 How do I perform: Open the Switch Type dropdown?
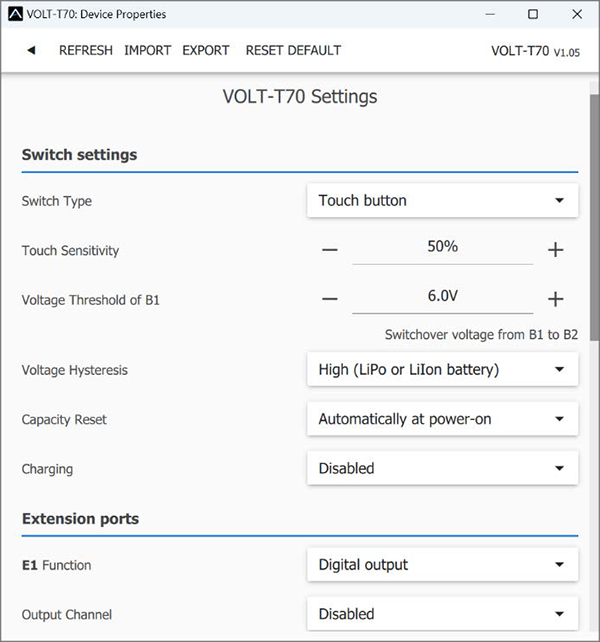click(442, 201)
